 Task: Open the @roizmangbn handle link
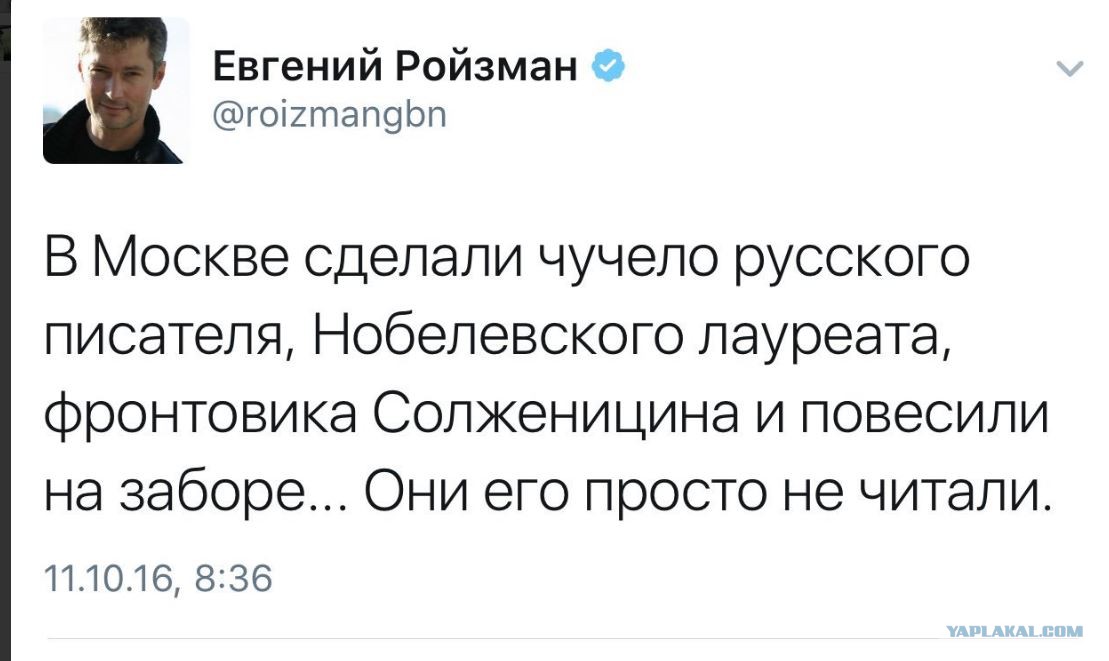coord(331,116)
